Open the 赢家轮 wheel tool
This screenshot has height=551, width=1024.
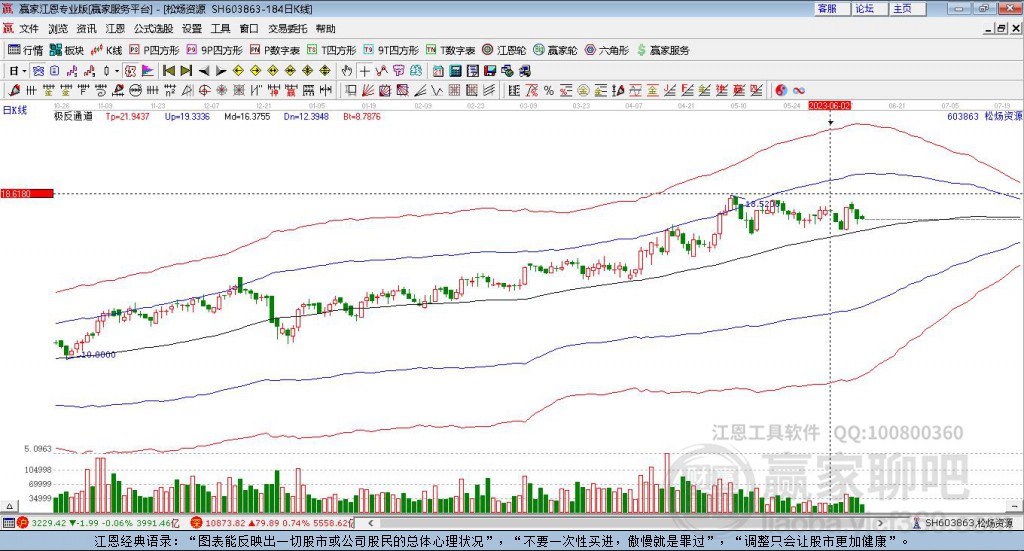tap(555, 50)
